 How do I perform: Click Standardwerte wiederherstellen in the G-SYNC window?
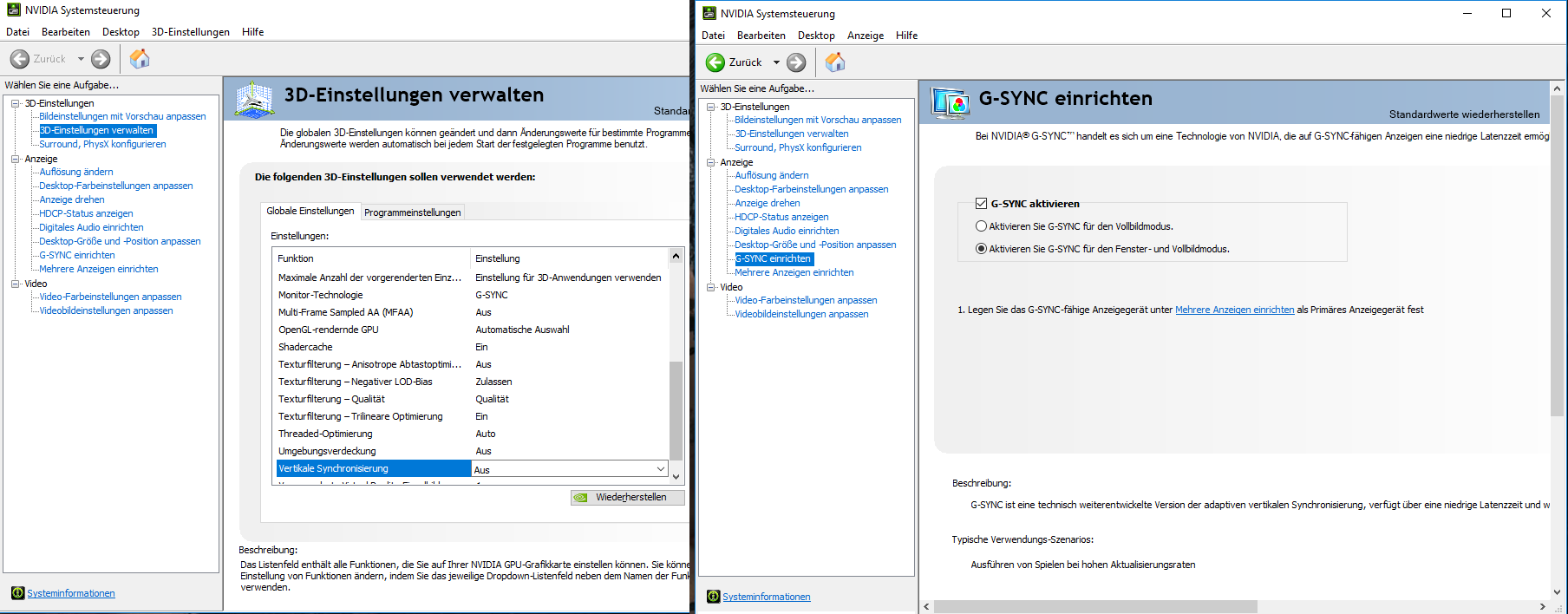pyautogui.click(x=1465, y=114)
